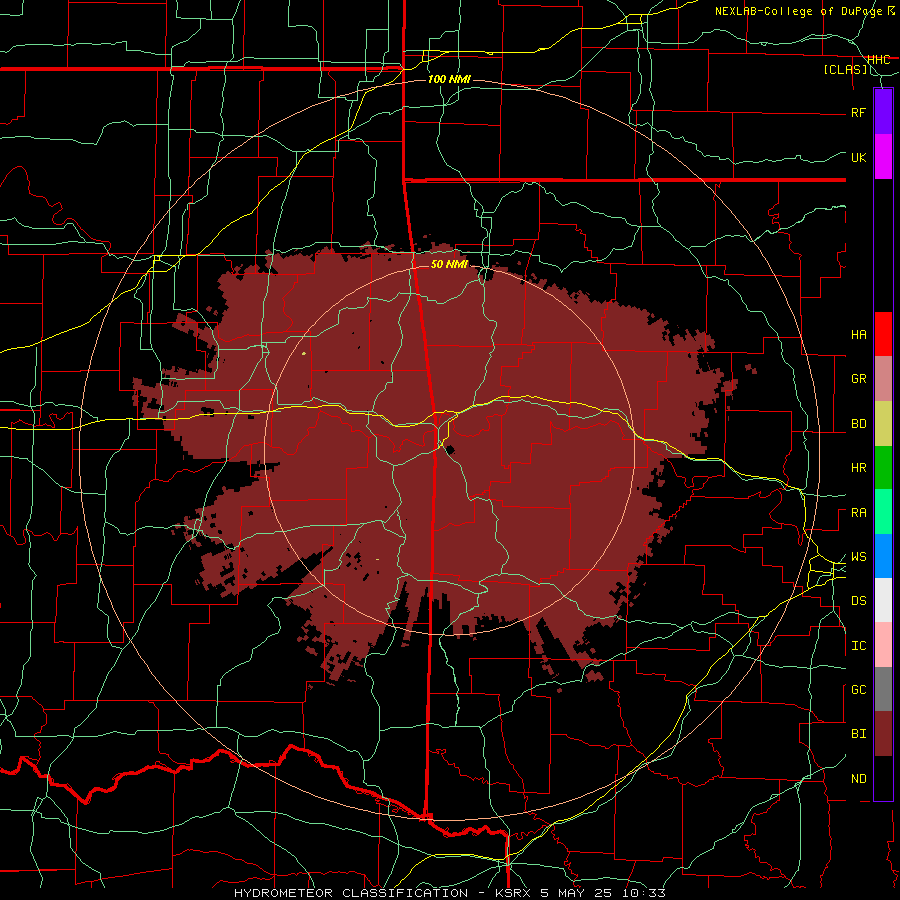Click the GC gray legend swatch
900x900 pixels.
[x=883, y=689]
